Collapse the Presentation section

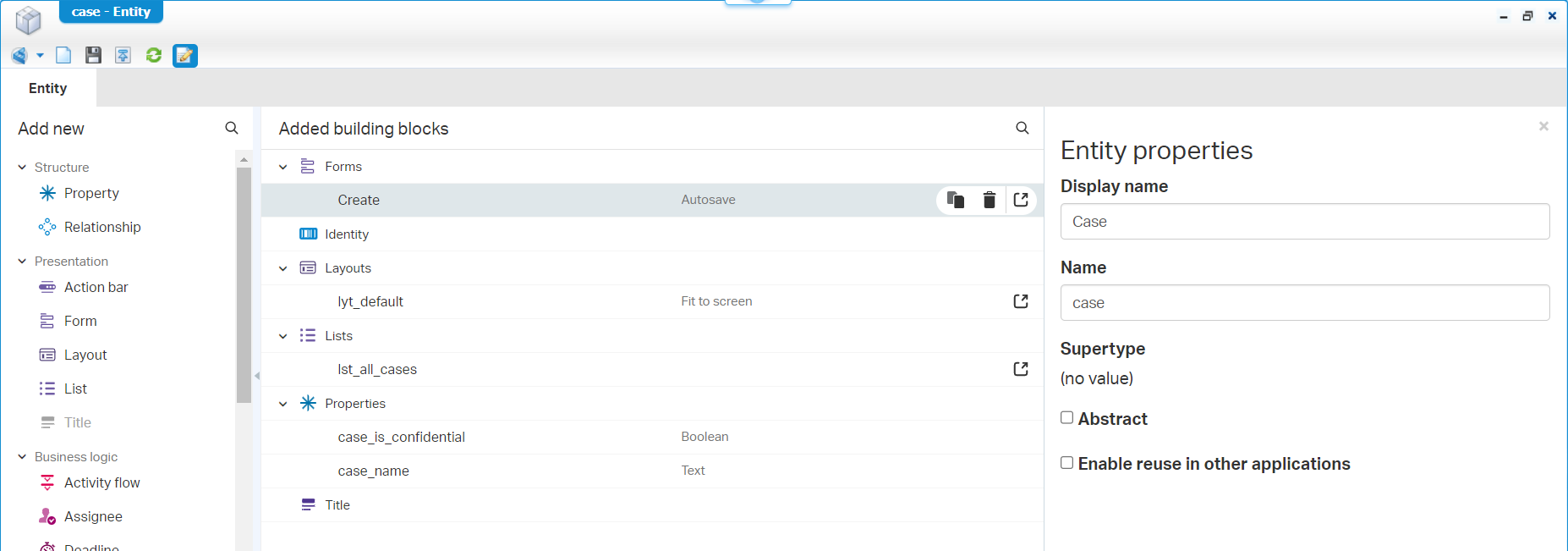(22, 261)
